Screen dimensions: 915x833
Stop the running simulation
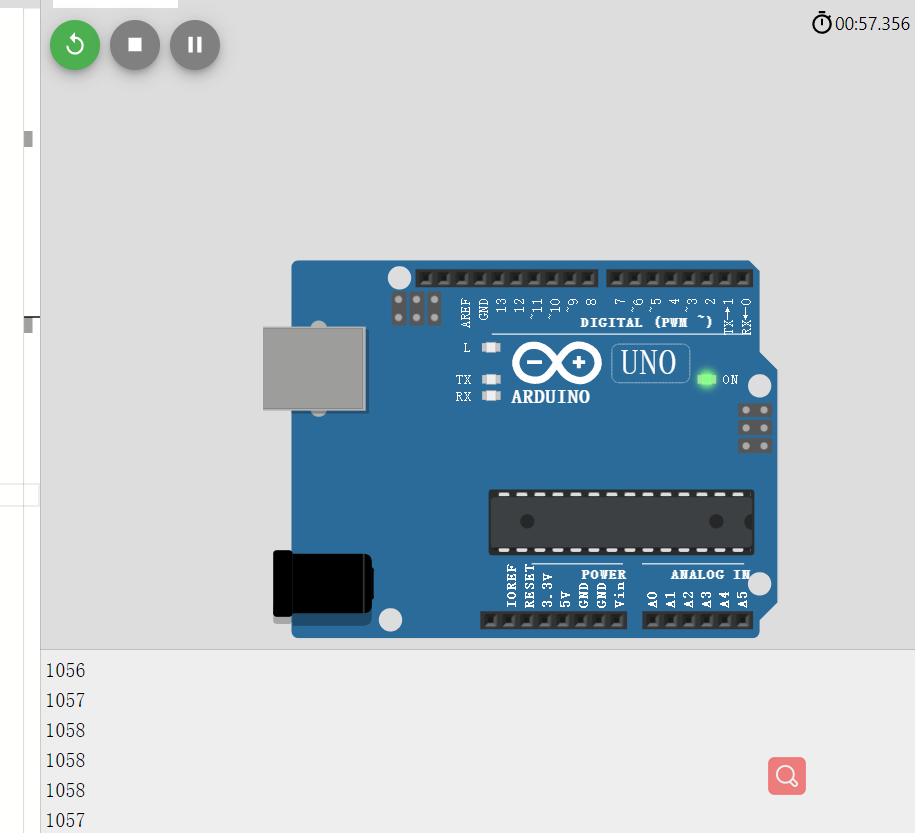click(x=135, y=45)
